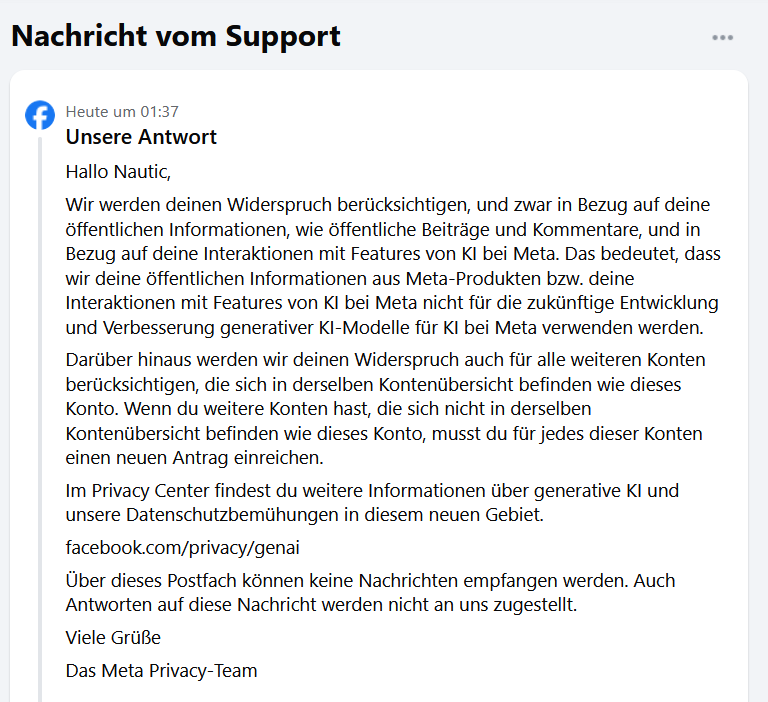The height and width of the screenshot is (702, 768).
Task: Click the 'Hallo Nautic,' greeting line
Action: [x=118, y=172]
